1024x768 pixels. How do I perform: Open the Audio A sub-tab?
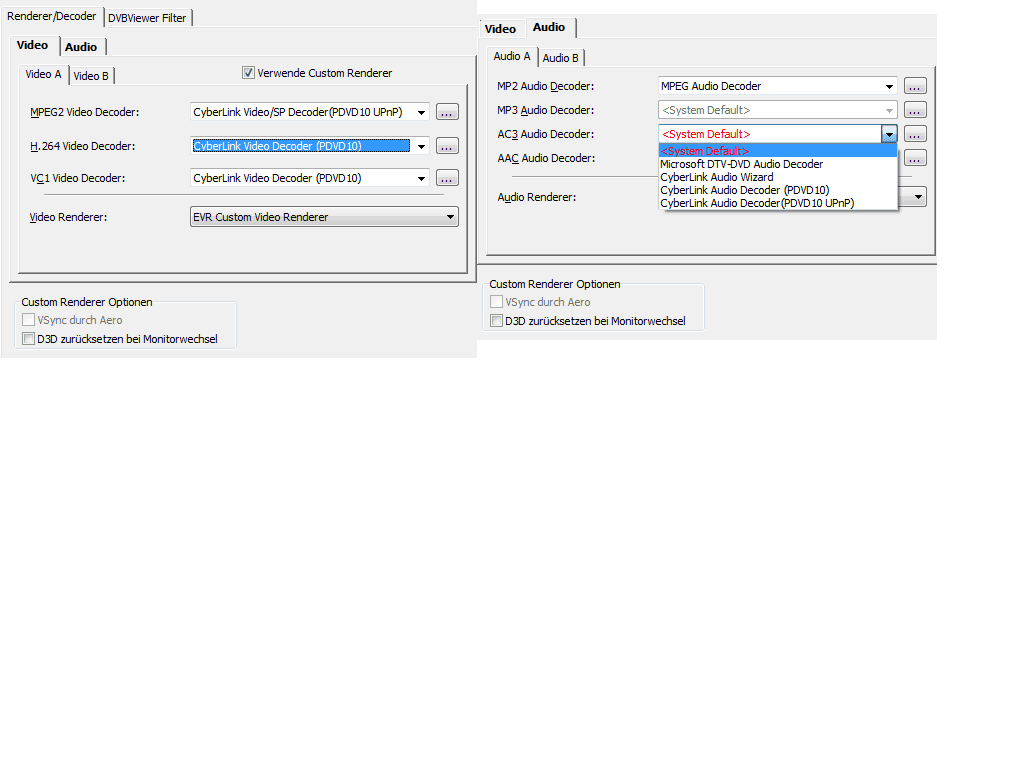(511, 56)
